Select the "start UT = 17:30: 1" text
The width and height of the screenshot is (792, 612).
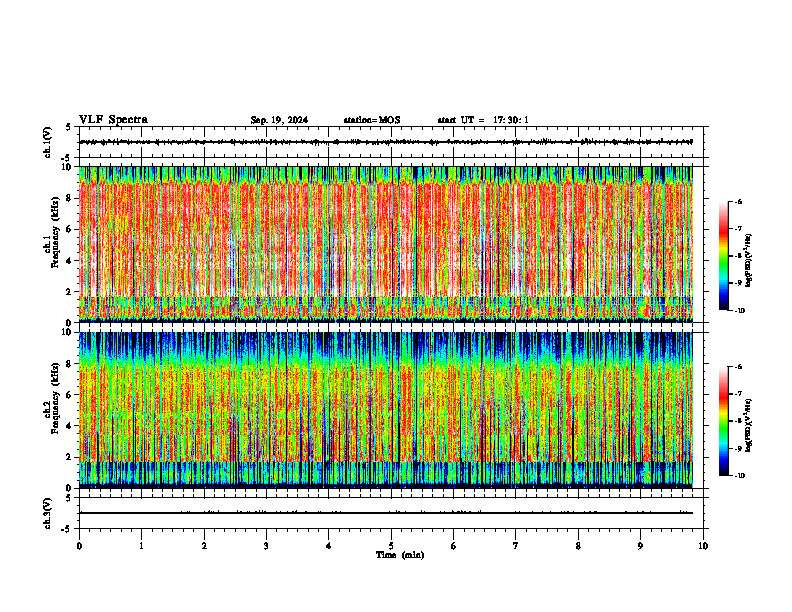click(x=483, y=120)
